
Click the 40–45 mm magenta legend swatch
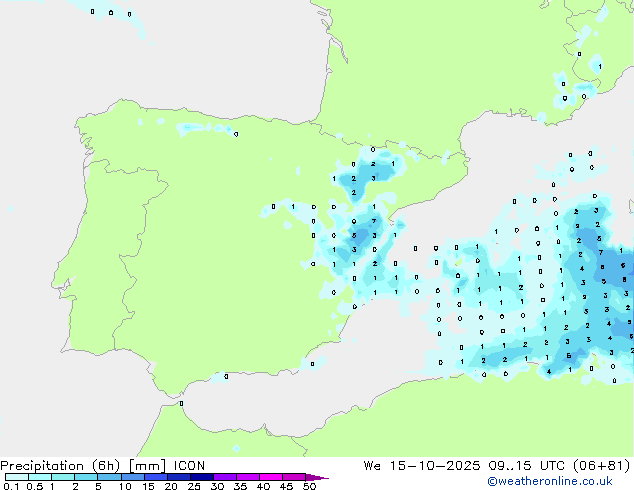[x=271, y=477]
